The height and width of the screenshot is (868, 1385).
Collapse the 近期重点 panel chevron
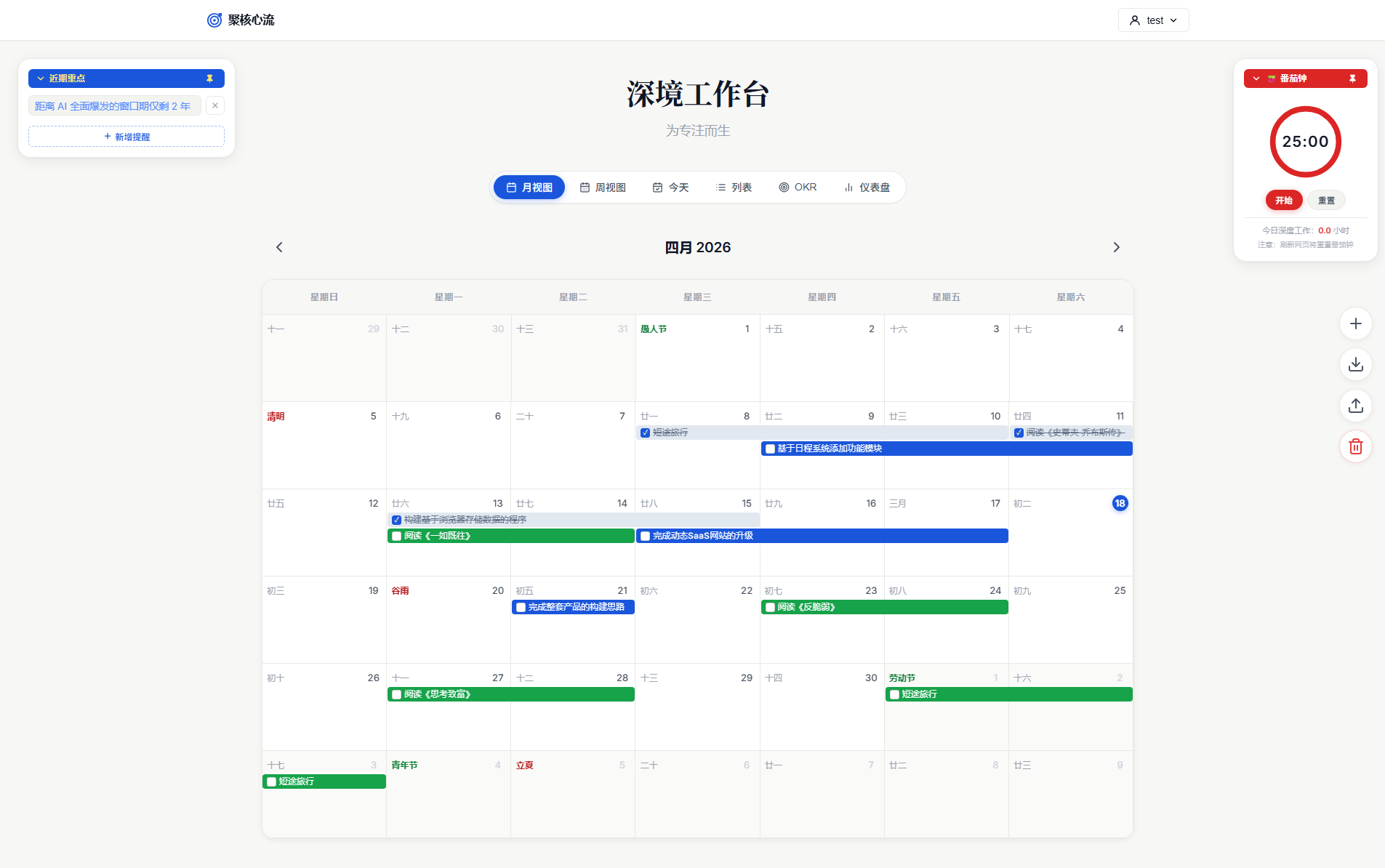point(41,79)
